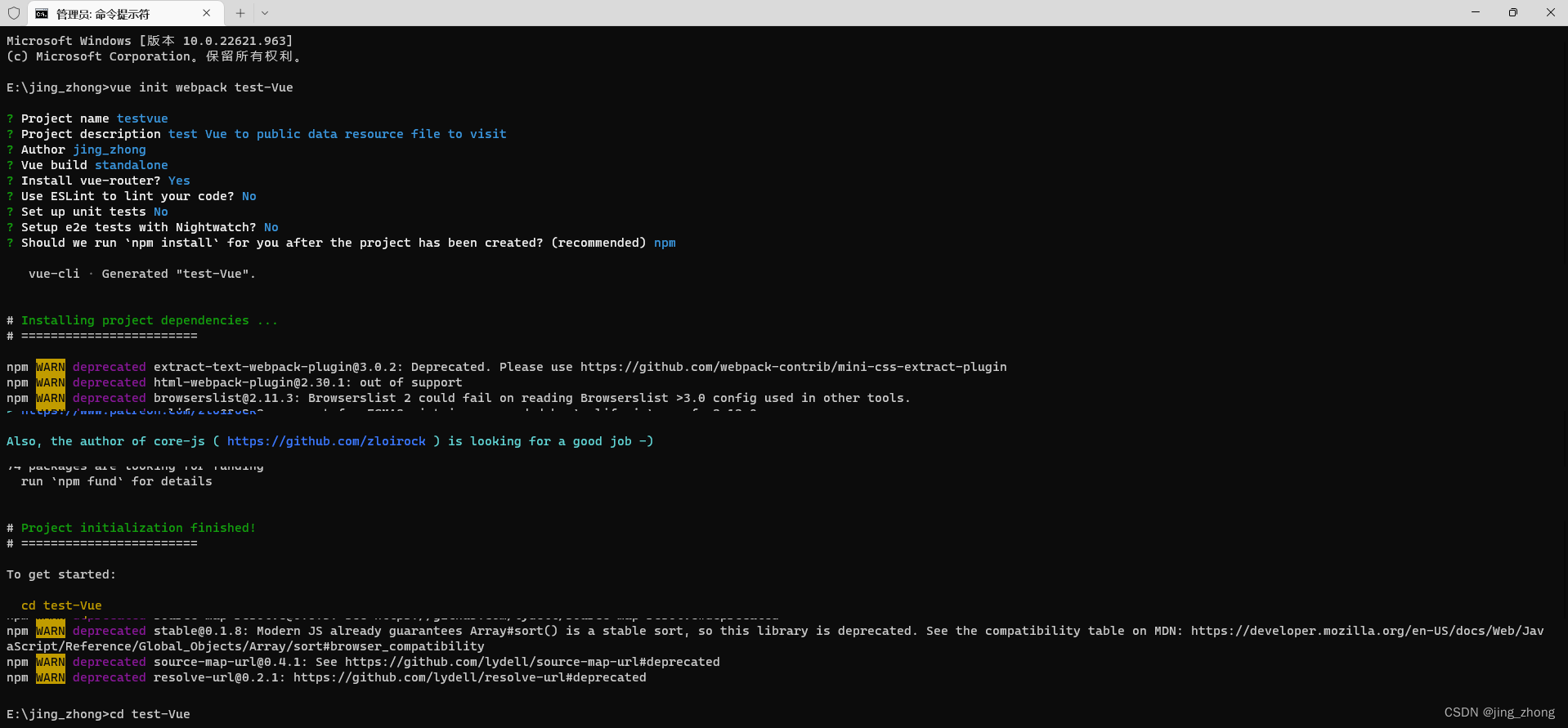Open the mini-css-extract-plugin GitHub URL
Viewport: 1568px width, 728px height.
coord(794,367)
